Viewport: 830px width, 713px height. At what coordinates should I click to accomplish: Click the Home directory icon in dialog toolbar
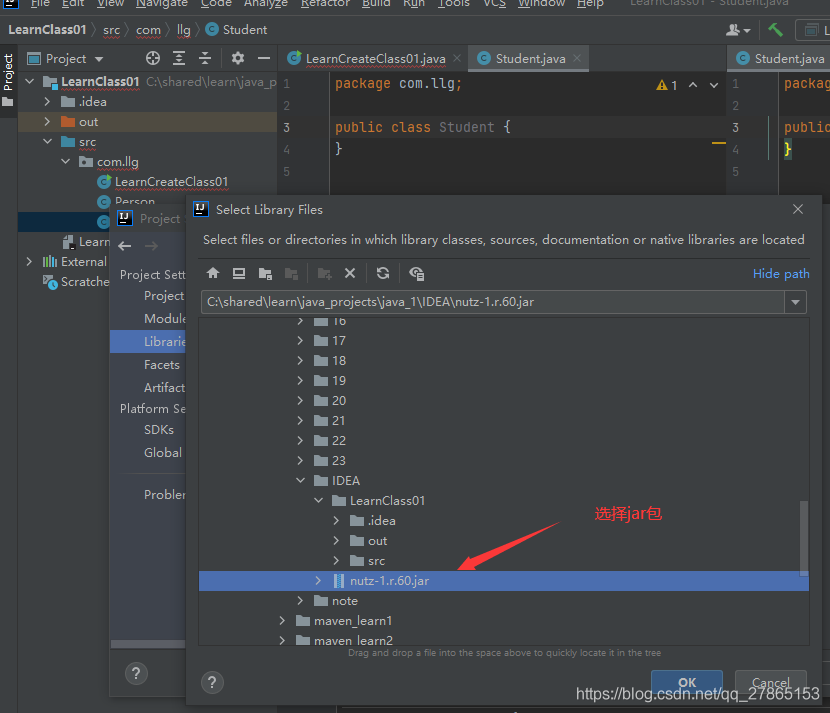pyautogui.click(x=213, y=273)
